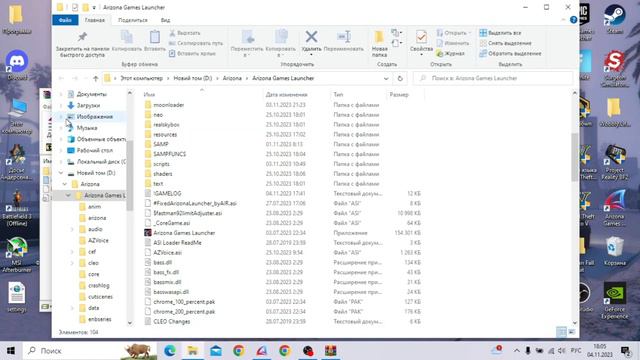The width and height of the screenshot is (640, 360).
Task: Expand data folder in tree
Action: (72, 308)
